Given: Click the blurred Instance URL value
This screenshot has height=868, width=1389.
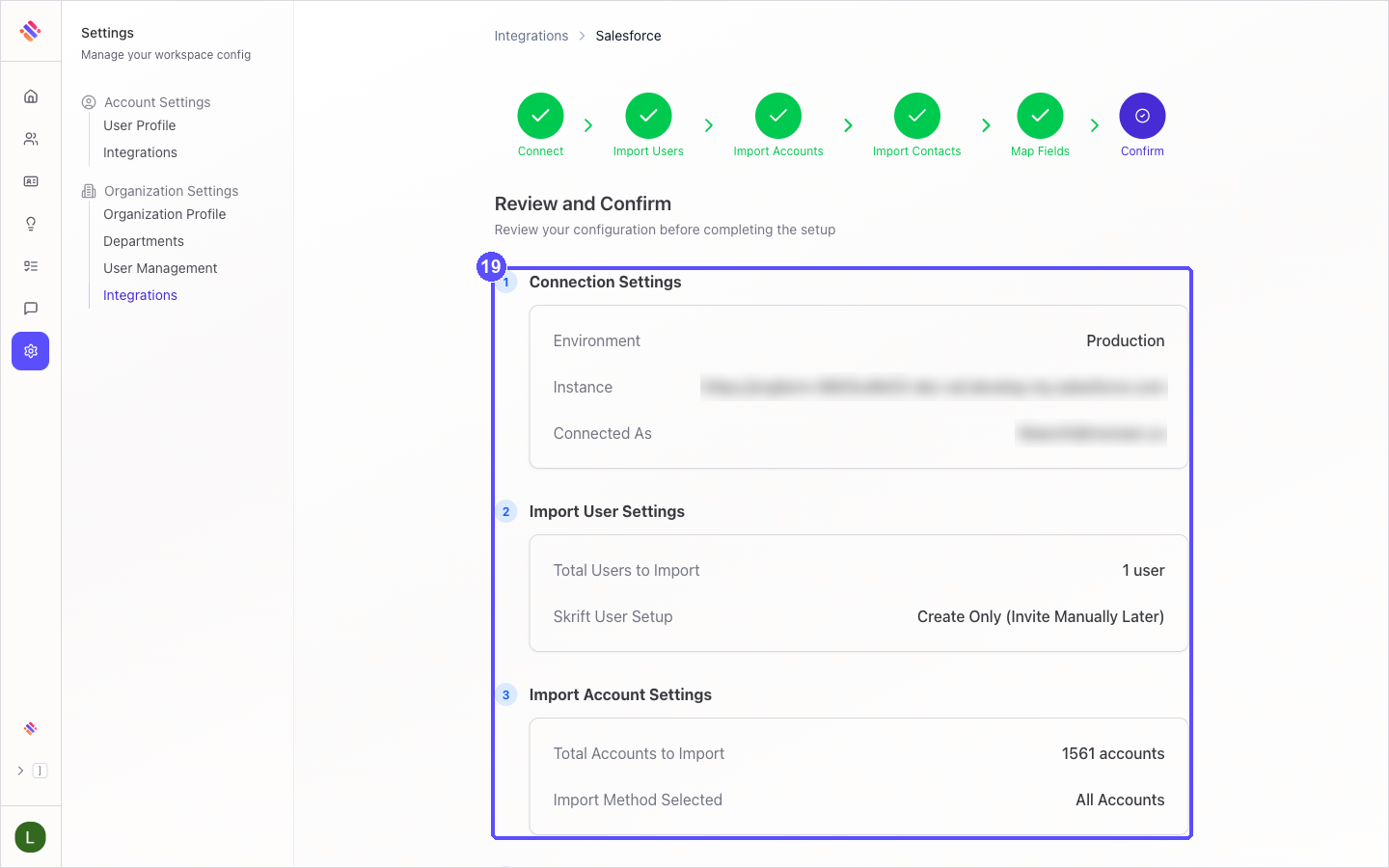Looking at the screenshot, I should tap(934, 387).
